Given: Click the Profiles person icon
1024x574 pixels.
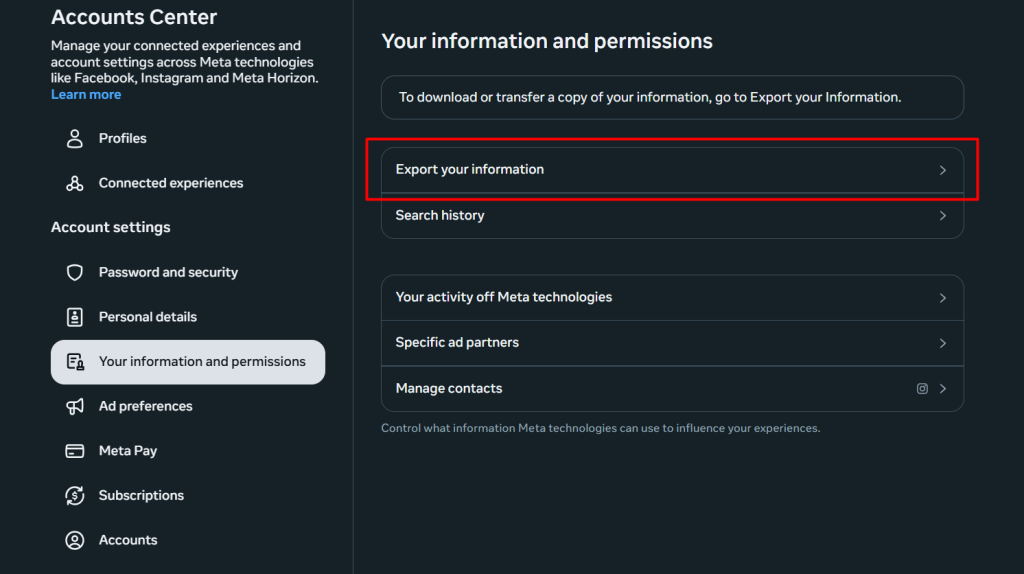Looking at the screenshot, I should point(75,139).
